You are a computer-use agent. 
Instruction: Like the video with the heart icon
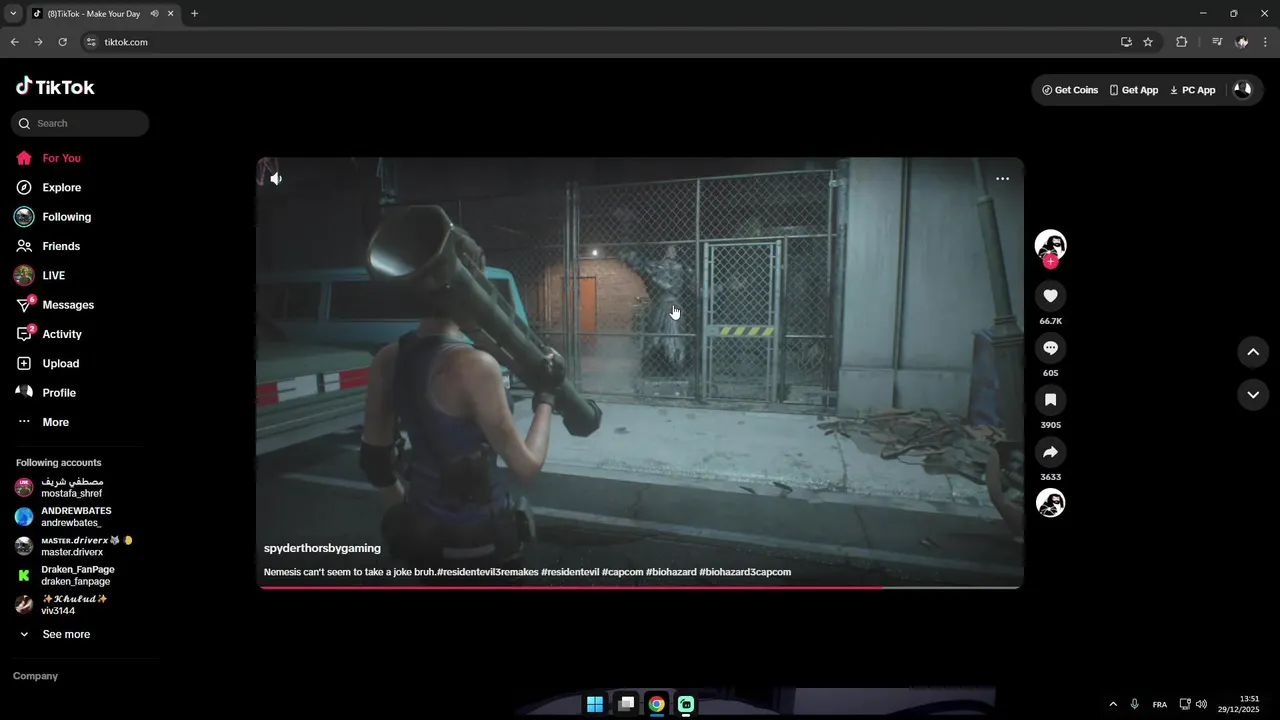tap(1050, 296)
